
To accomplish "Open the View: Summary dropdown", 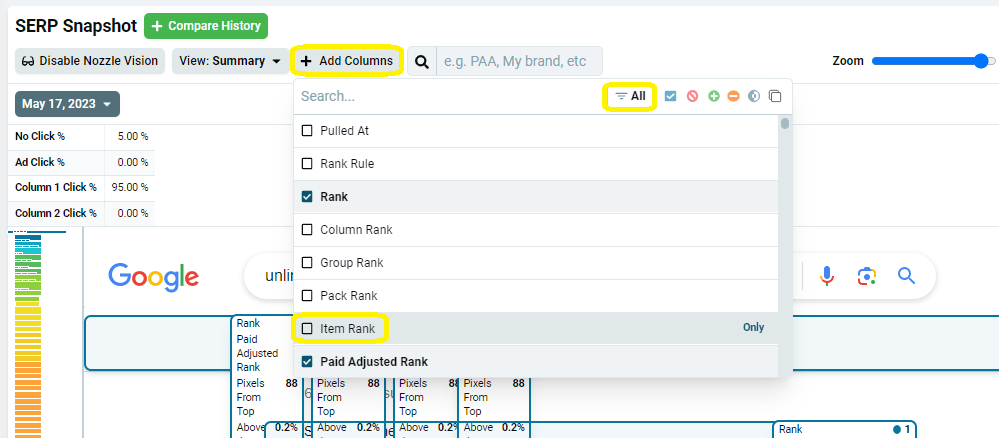I will tap(230, 61).
